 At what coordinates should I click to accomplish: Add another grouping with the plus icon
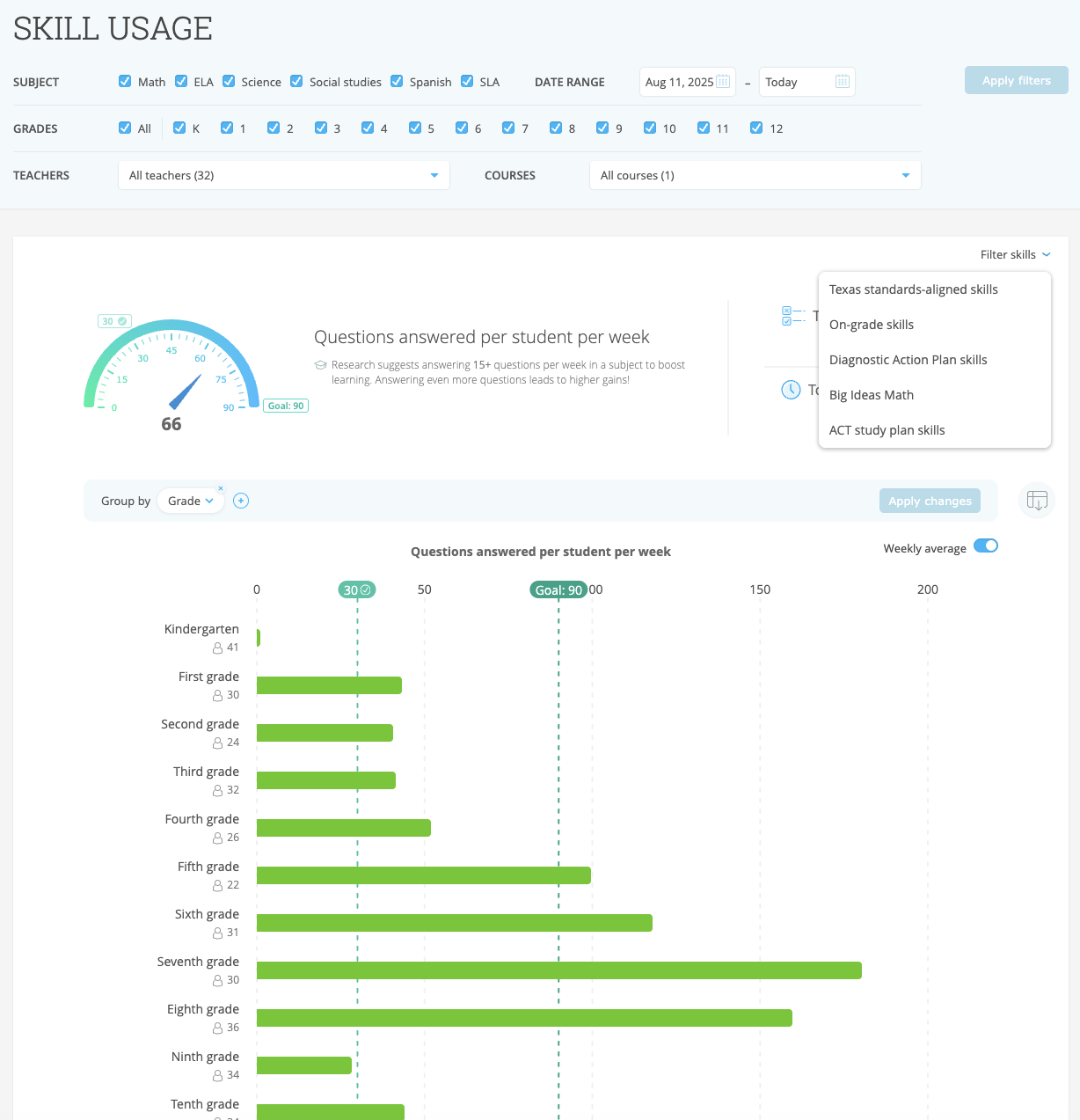click(x=241, y=501)
